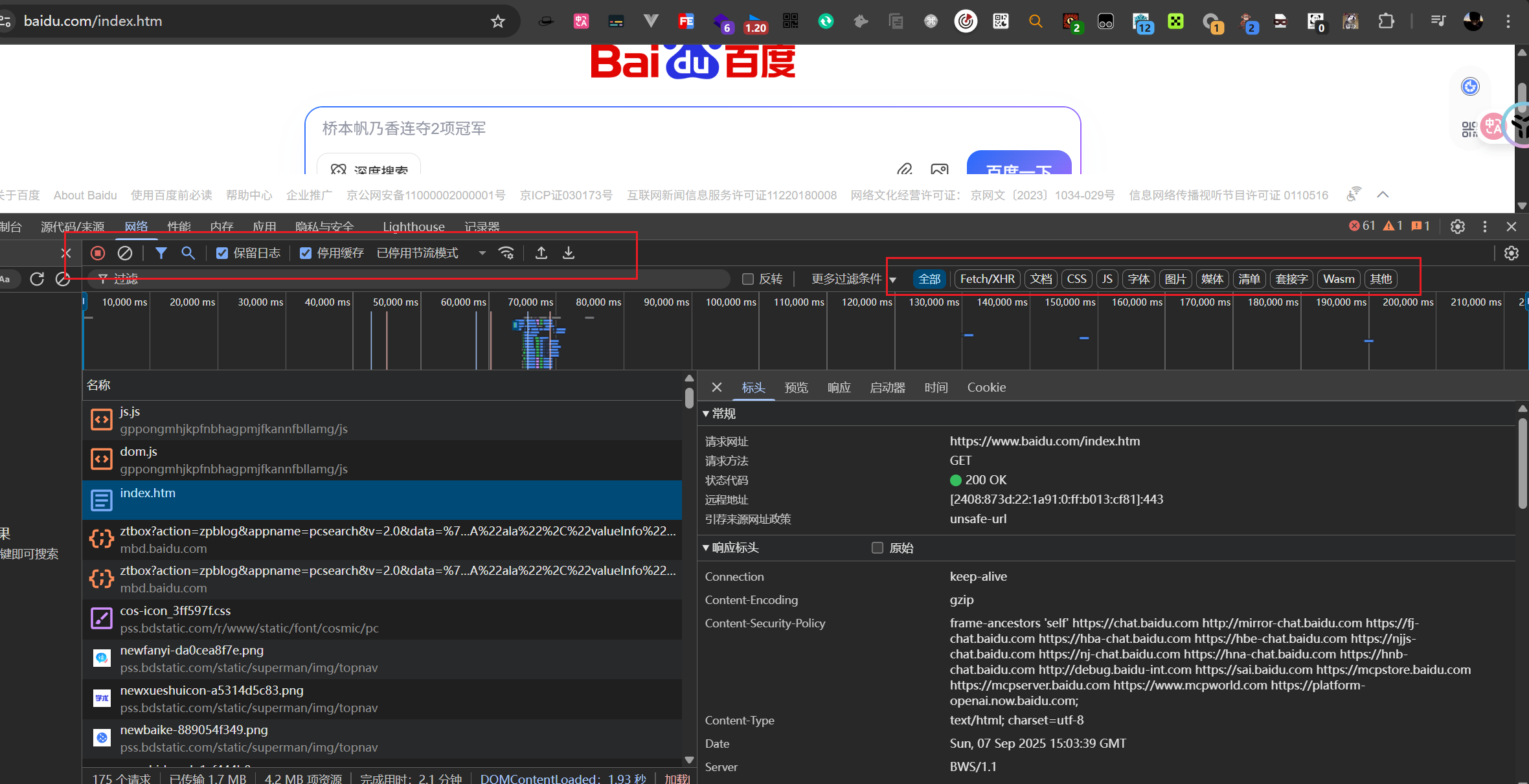Click the 140,000 ms timeline marker
Screen dimensions: 1529x784
1002,302
